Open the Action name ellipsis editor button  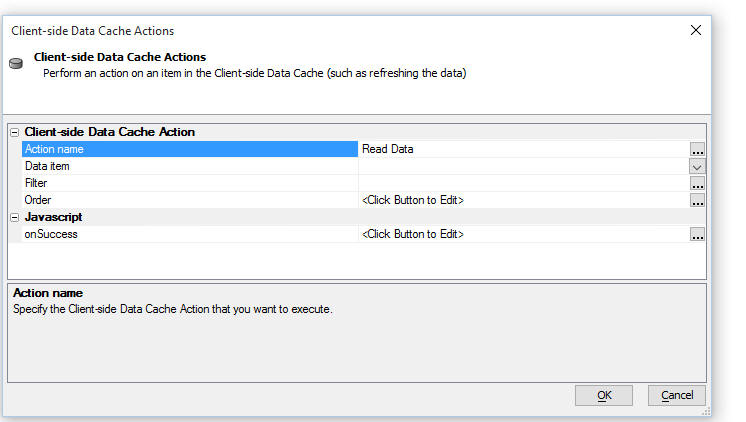(697, 149)
